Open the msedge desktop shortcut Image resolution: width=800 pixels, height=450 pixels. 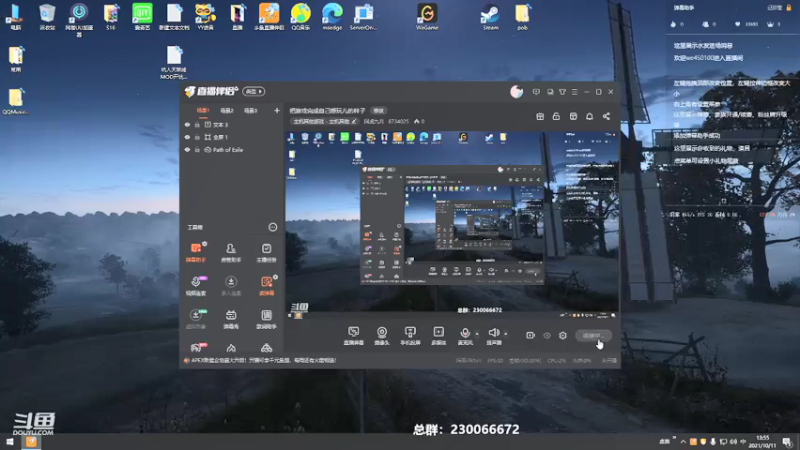click(332, 17)
